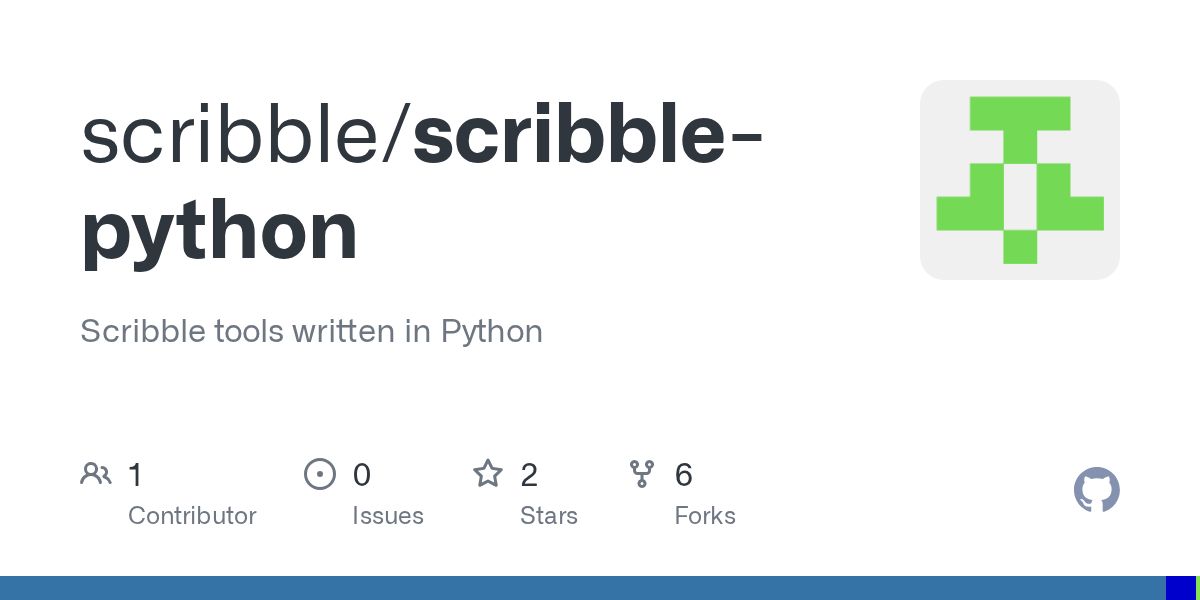1200x600 pixels.
Task: Click the dark blue language bar segment
Action: click(1180, 588)
